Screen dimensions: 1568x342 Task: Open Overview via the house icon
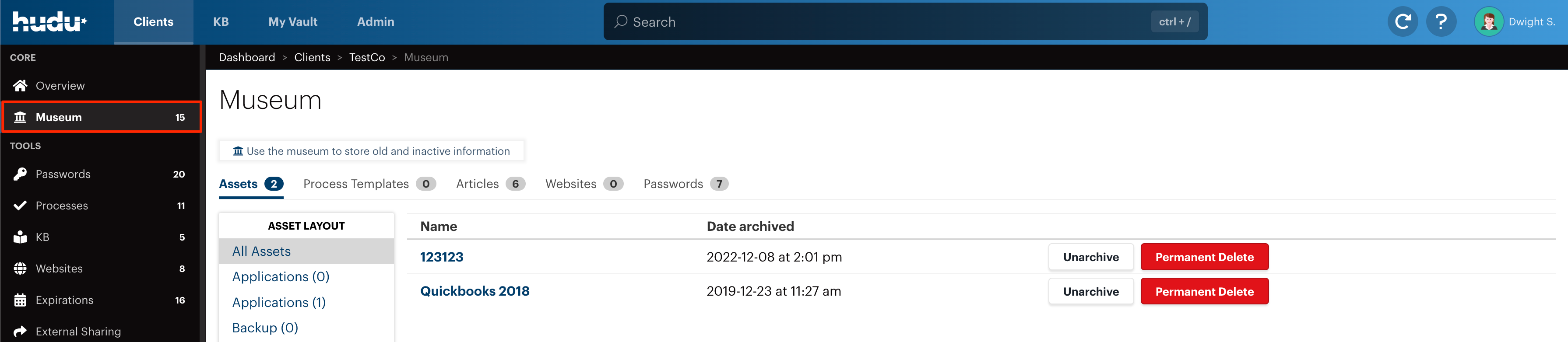[x=20, y=86]
